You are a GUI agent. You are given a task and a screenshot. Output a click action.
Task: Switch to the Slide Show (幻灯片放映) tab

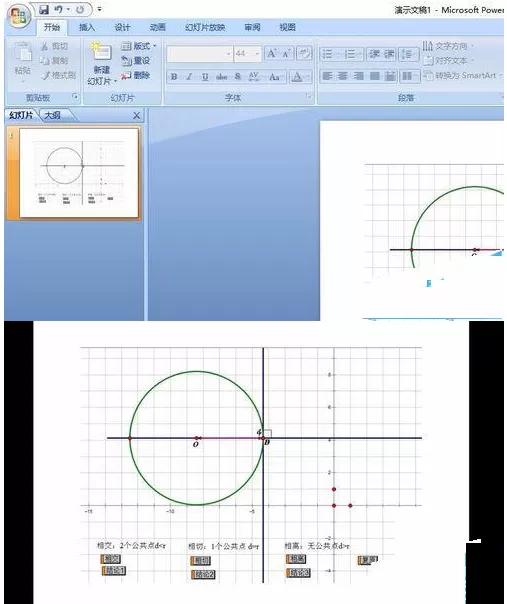(x=205, y=27)
